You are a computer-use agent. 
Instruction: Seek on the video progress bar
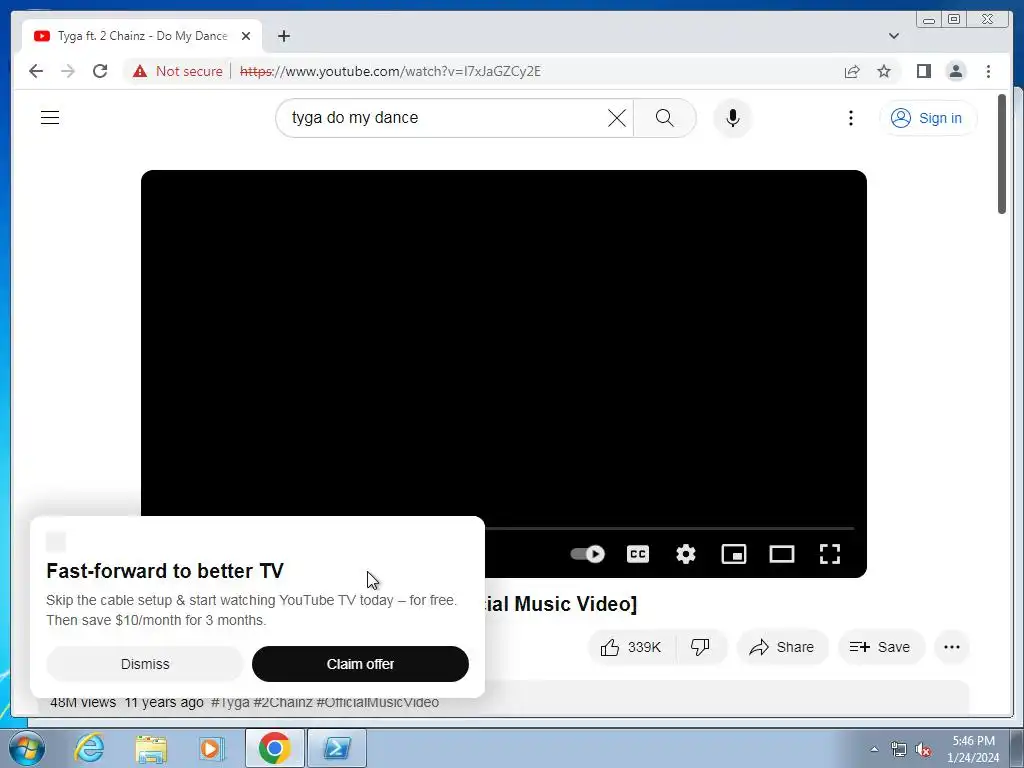pos(669,528)
